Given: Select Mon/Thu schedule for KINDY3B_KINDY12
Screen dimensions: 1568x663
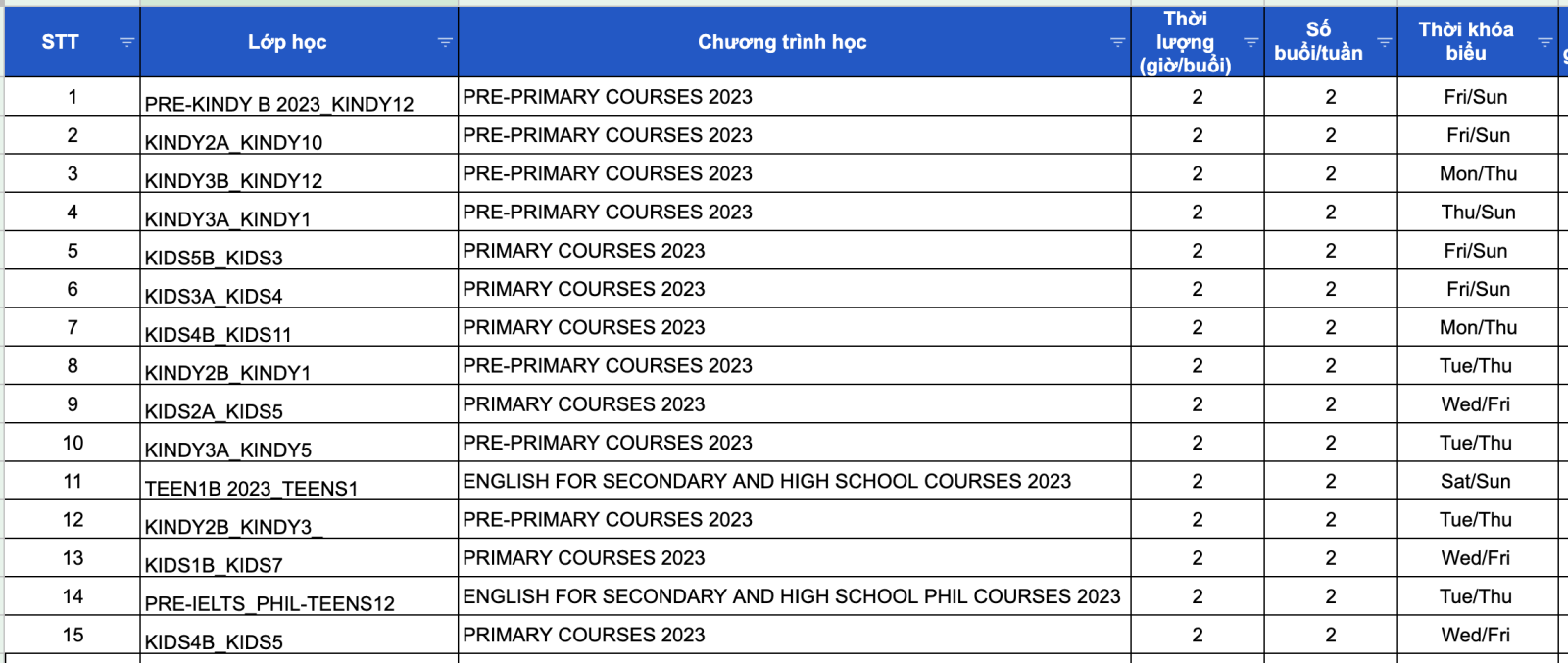Looking at the screenshot, I should pos(1477,173).
